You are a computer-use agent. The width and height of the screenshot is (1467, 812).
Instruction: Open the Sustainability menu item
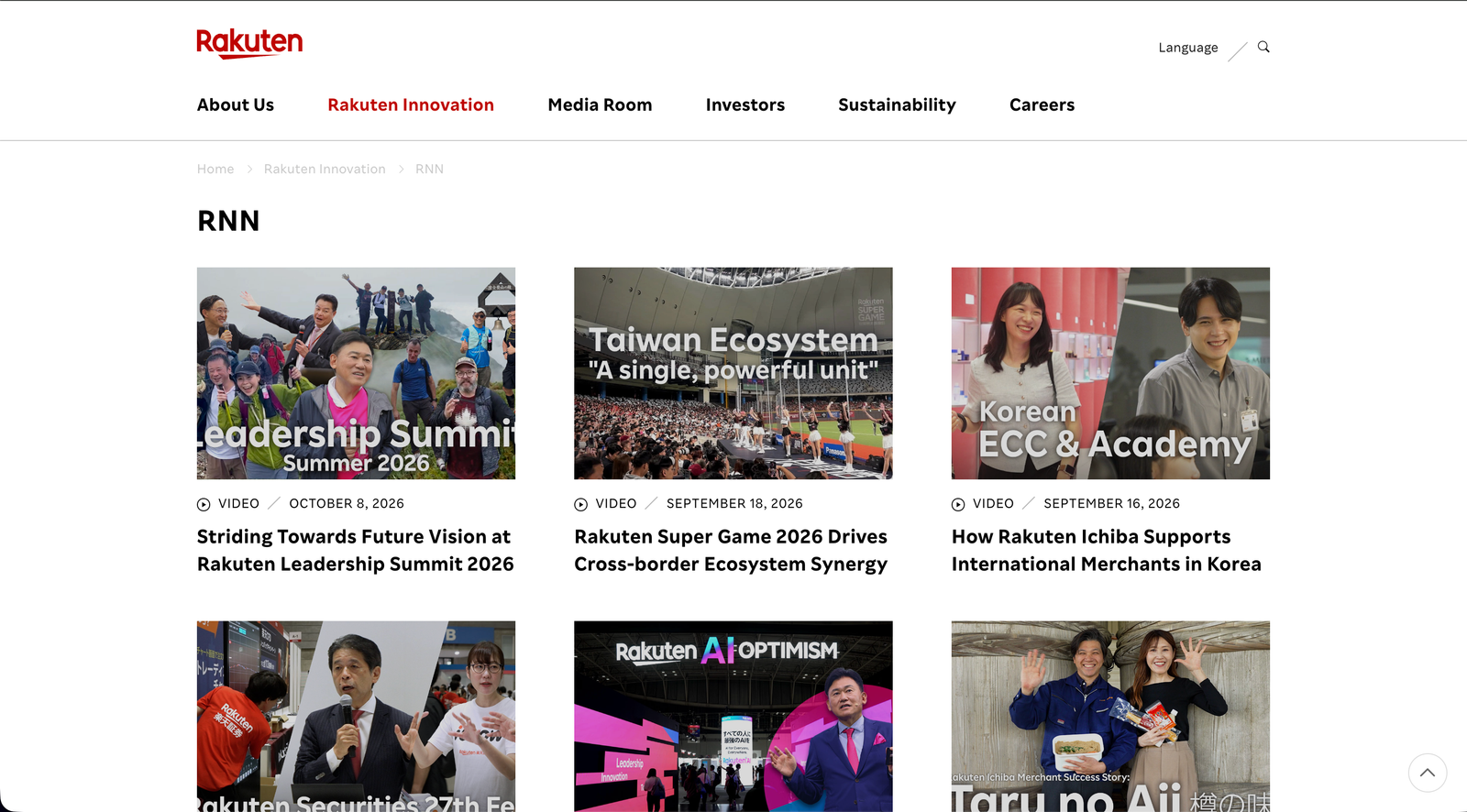click(897, 105)
